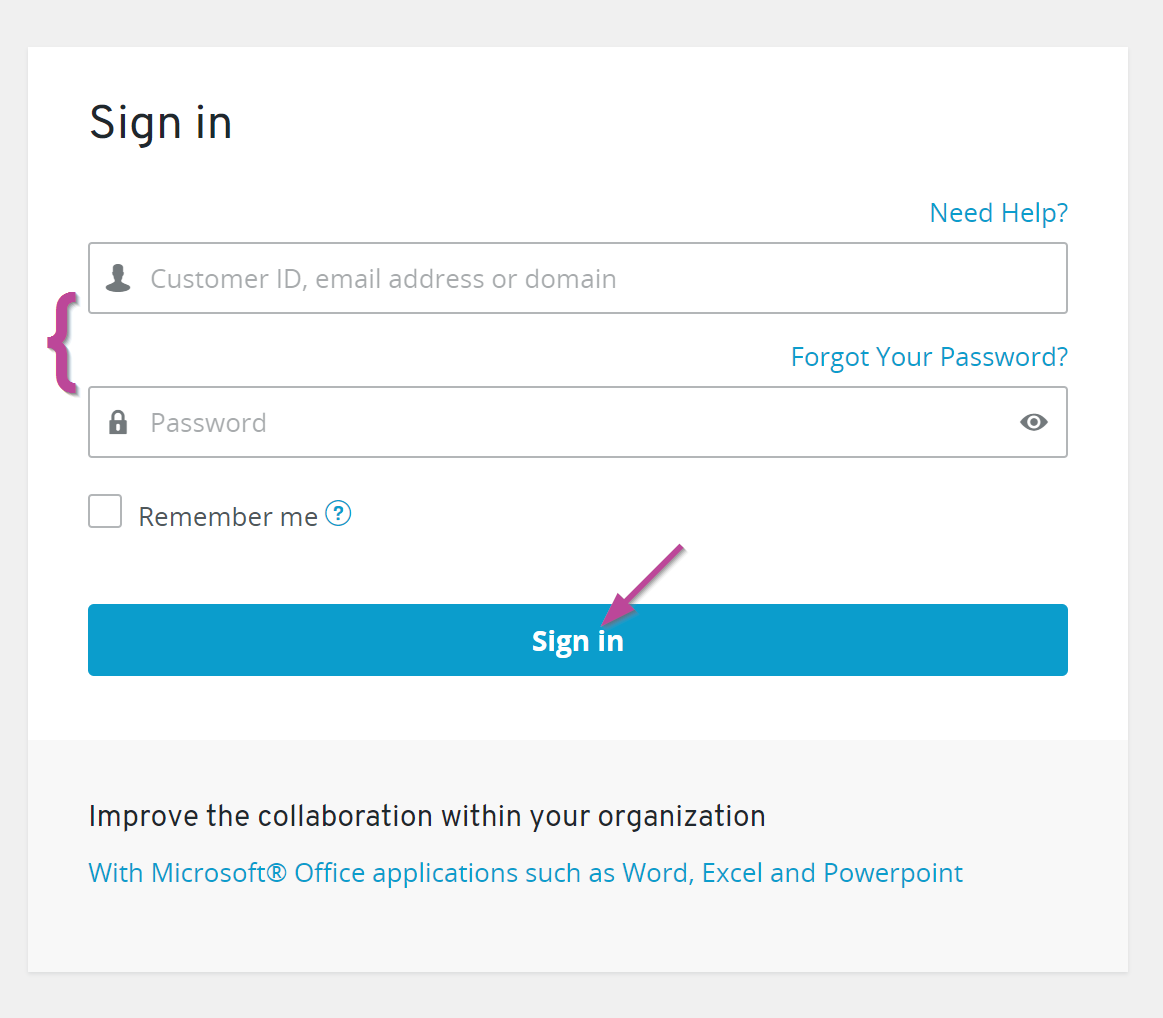
Task: Open the Remember me help question mark
Action: click(339, 514)
